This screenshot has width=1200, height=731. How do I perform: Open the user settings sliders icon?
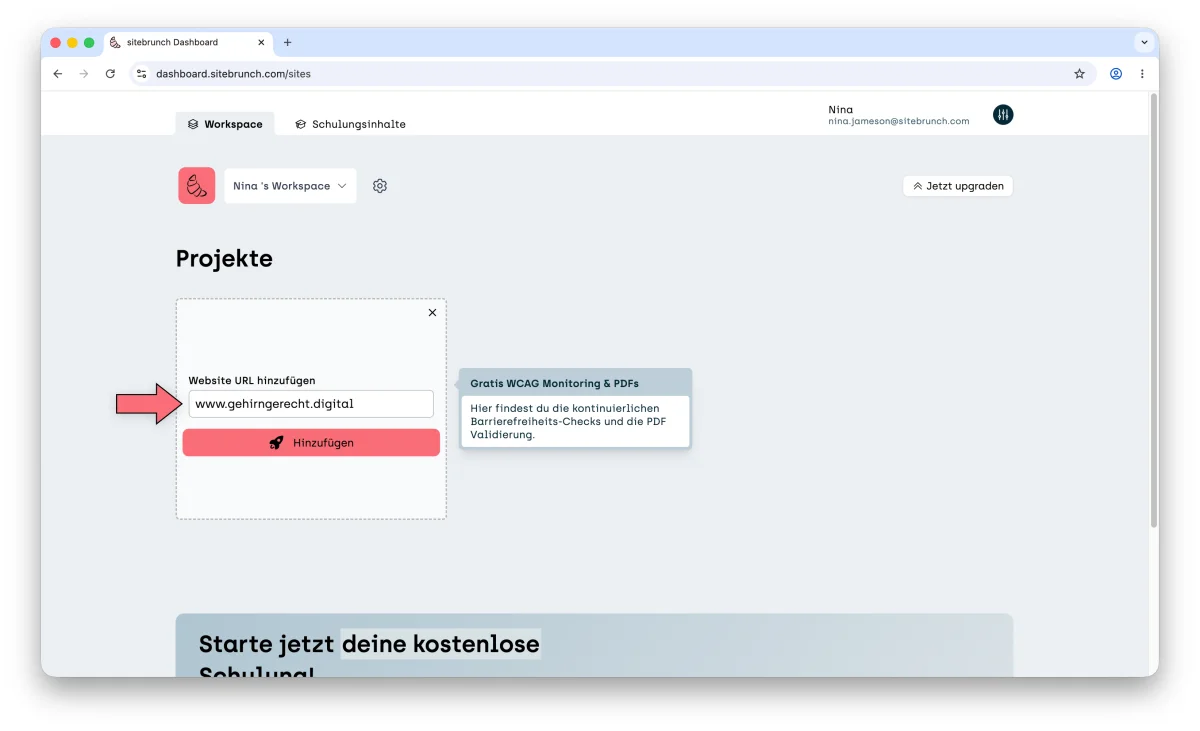(1003, 115)
